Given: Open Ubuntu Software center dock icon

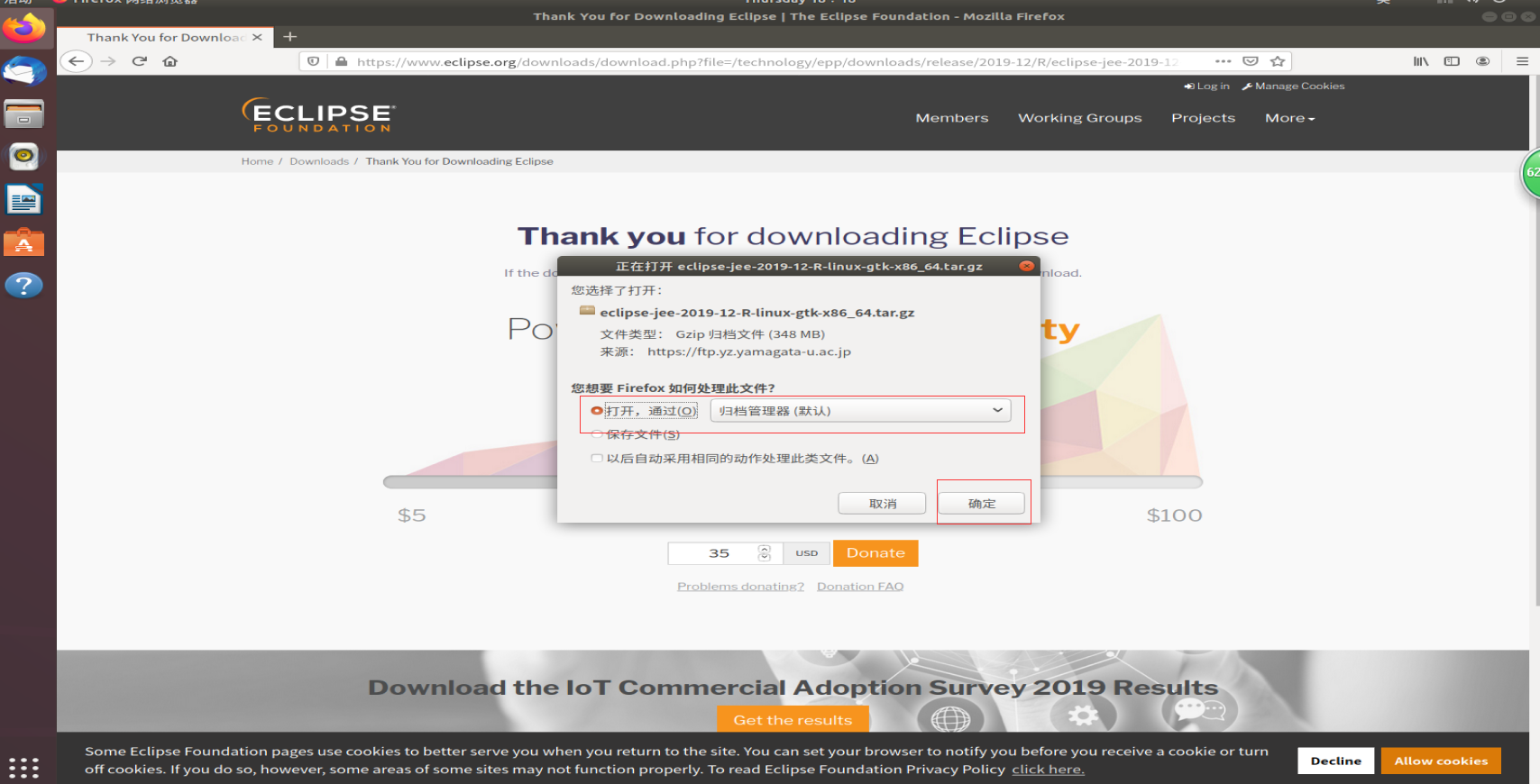Looking at the screenshot, I should (x=24, y=243).
